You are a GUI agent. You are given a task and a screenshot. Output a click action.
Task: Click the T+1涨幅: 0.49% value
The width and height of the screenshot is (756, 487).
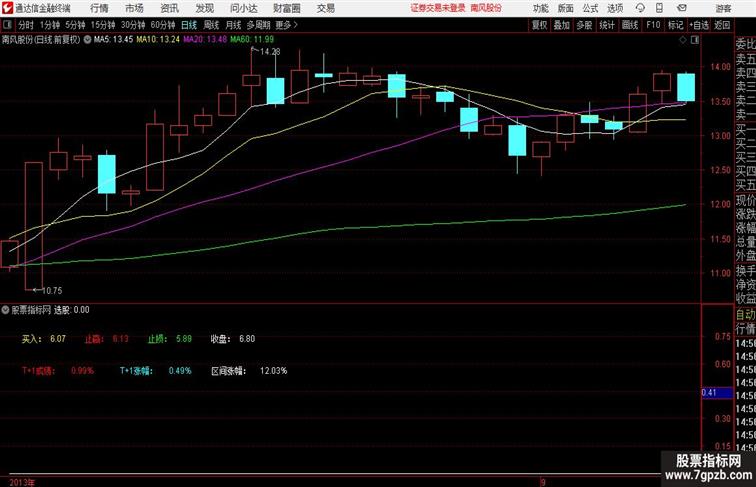(x=156, y=371)
